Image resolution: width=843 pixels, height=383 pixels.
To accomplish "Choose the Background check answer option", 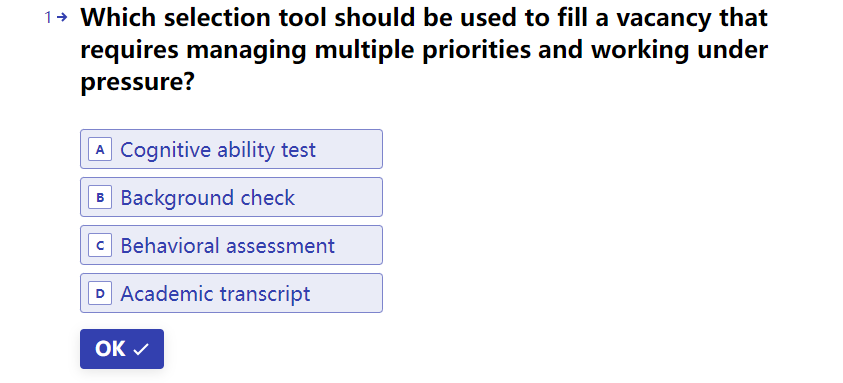I will pos(231,197).
